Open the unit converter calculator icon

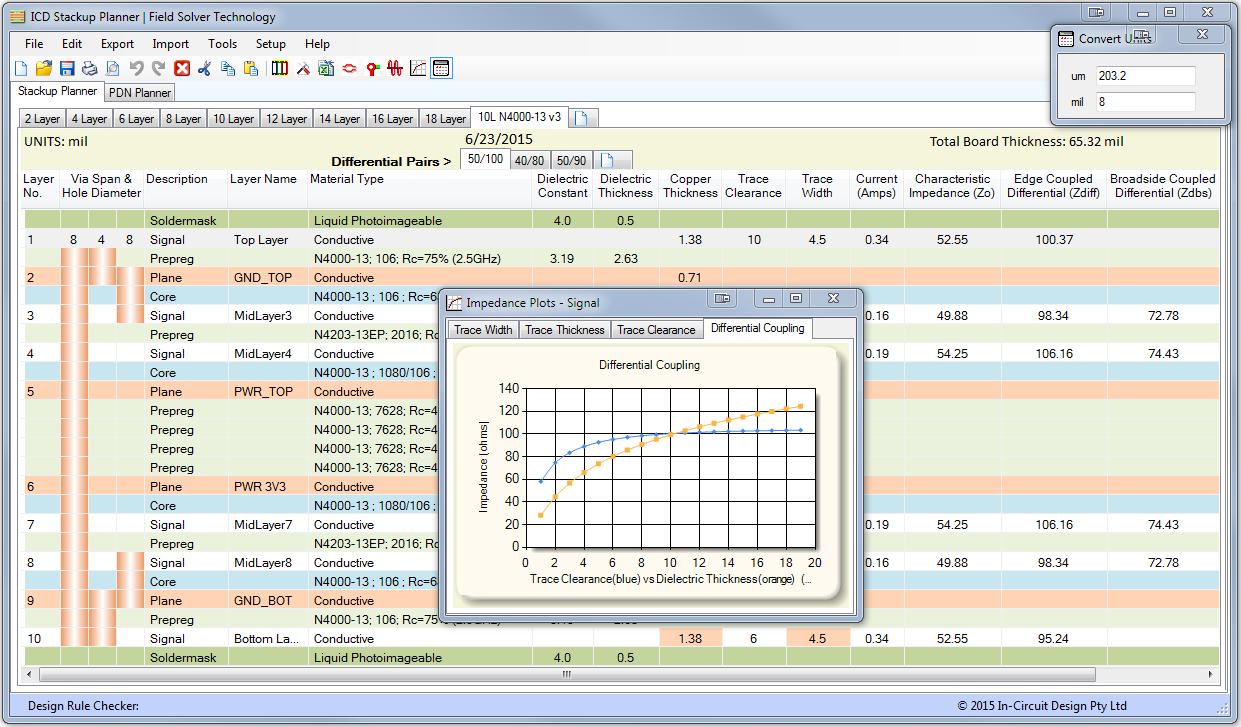click(441, 68)
